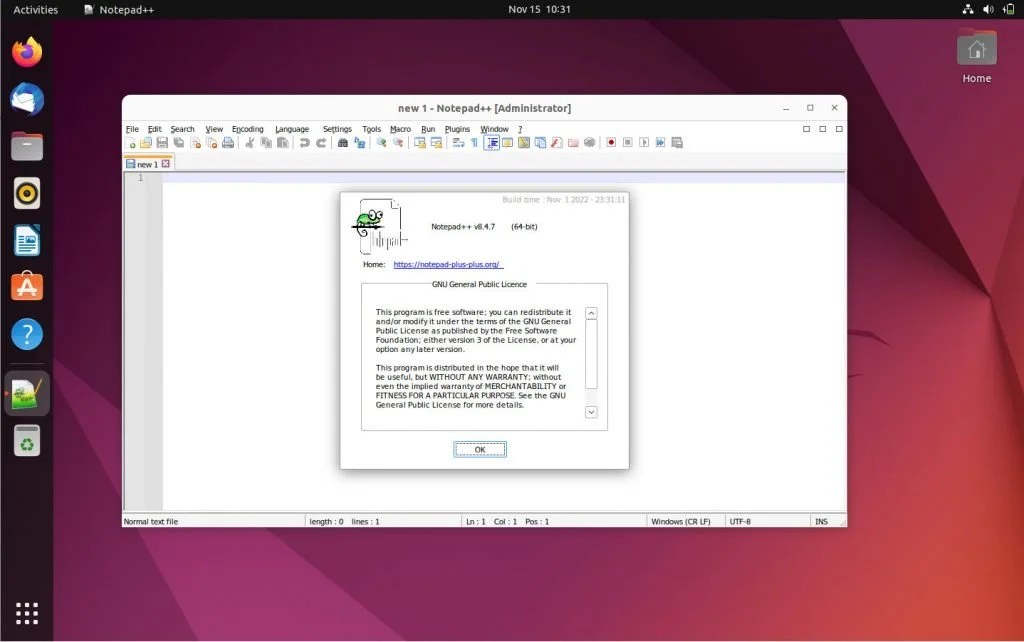Screen dimensions: 1024x642
Task: Click the Save All toolbar icon
Action: (180, 142)
